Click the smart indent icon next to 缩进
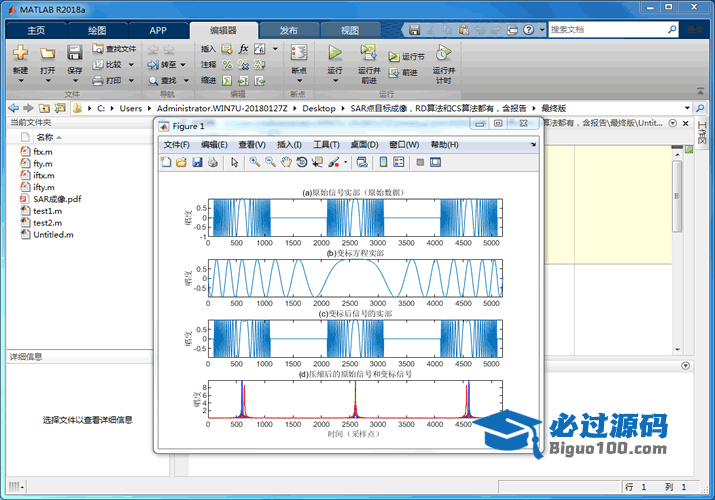This screenshot has width=715, height=500. click(227, 81)
